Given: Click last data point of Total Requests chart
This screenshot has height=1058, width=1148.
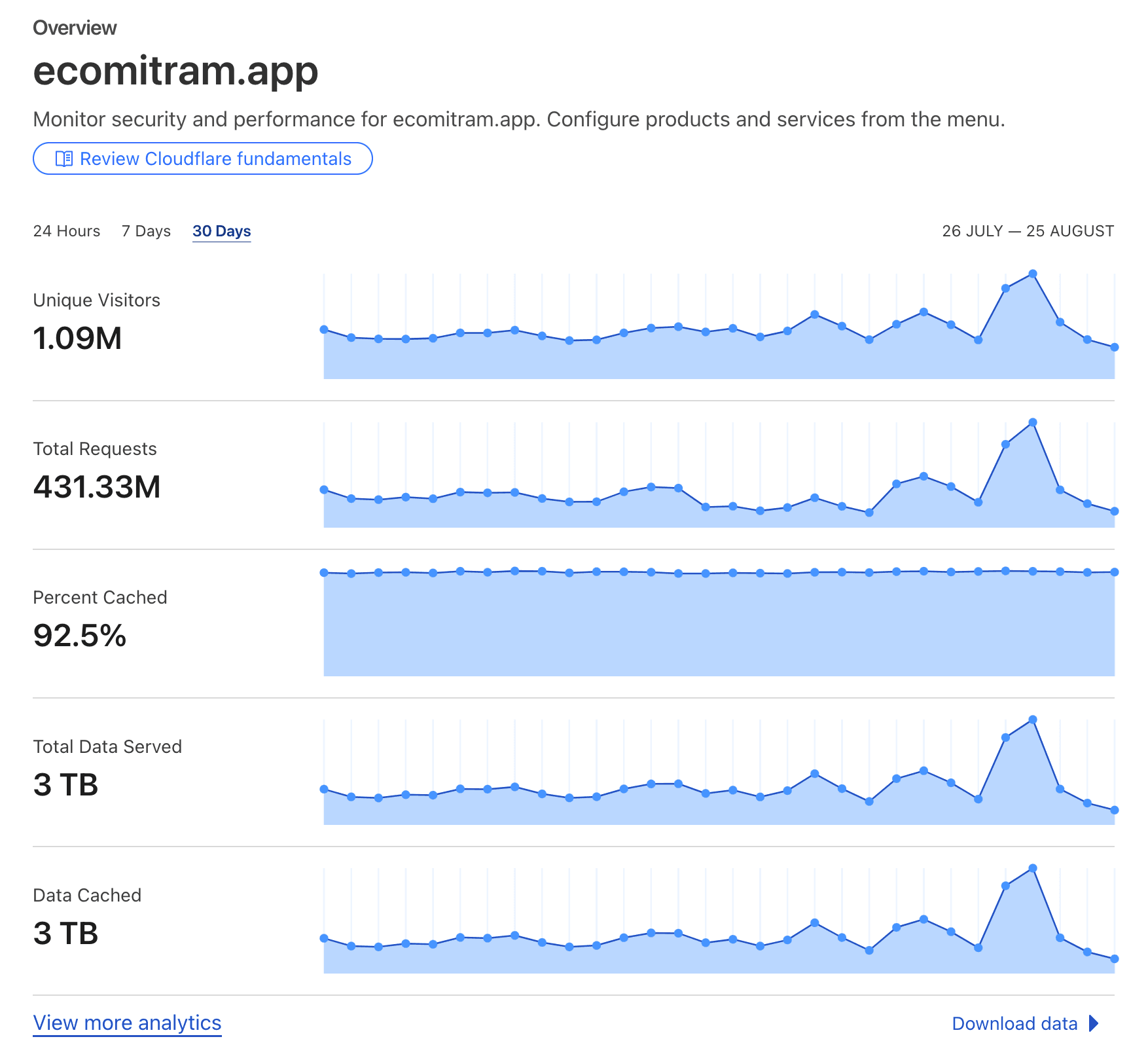Looking at the screenshot, I should [x=1115, y=511].
